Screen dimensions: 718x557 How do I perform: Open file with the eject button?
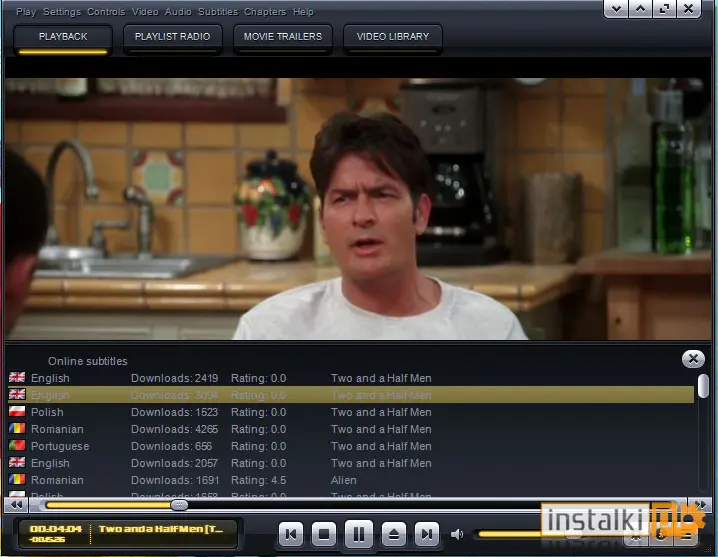[394, 534]
